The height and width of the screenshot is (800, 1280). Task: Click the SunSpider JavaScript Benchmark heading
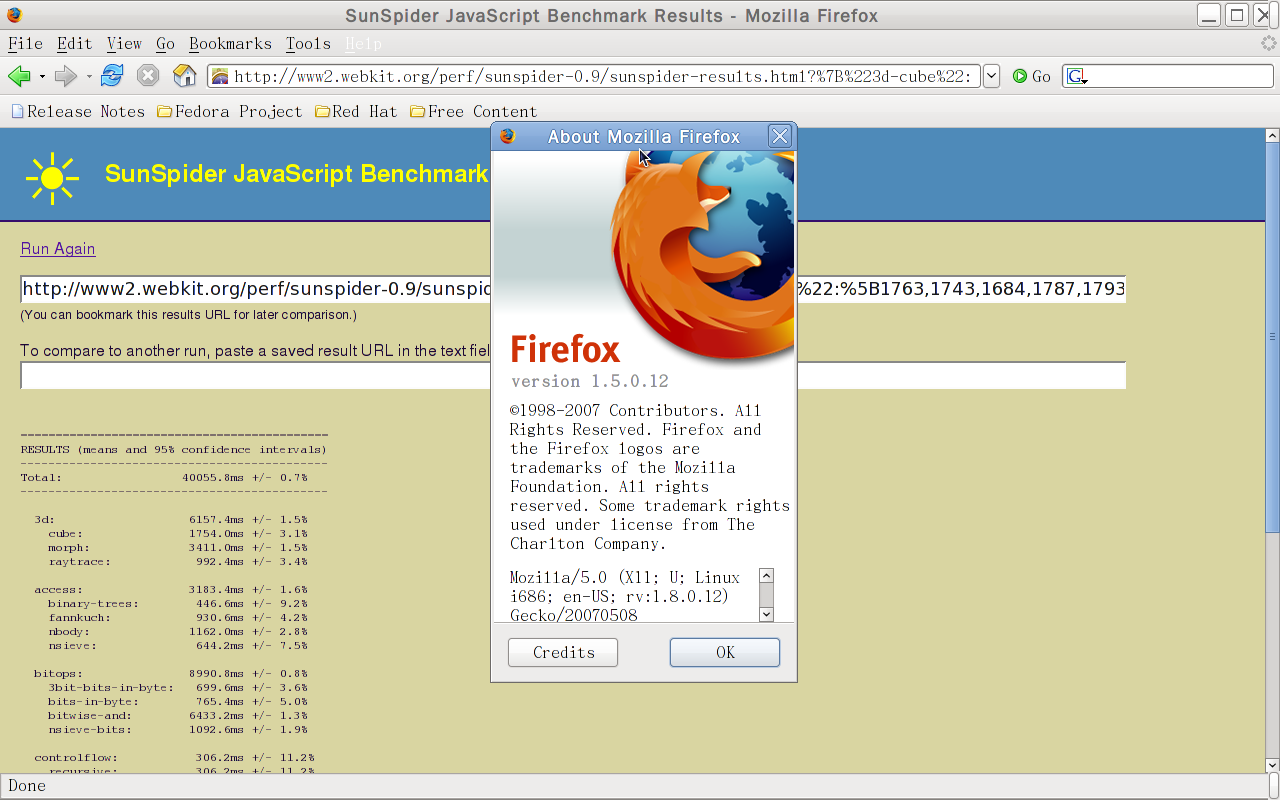296,174
